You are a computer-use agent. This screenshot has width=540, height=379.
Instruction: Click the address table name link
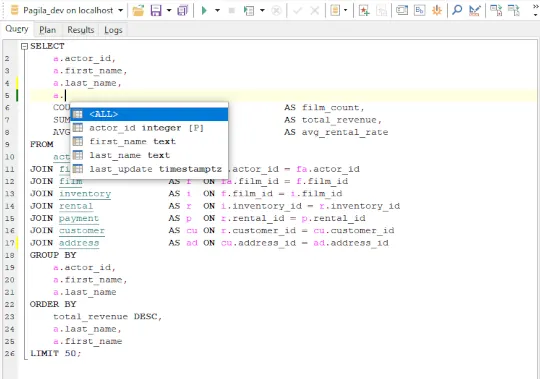pyautogui.click(x=79, y=243)
